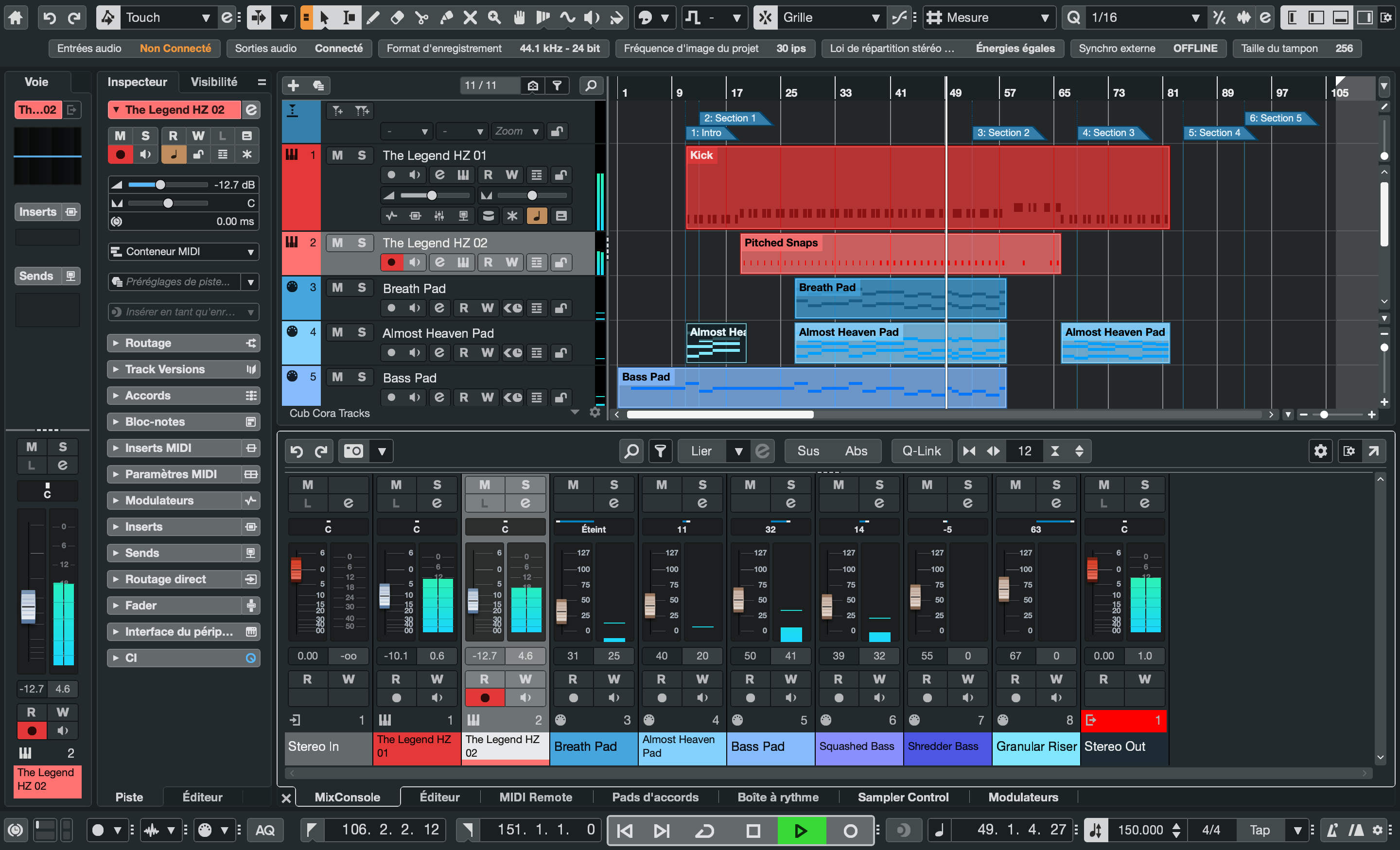Select the hand Comp tool

click(519, 17)
